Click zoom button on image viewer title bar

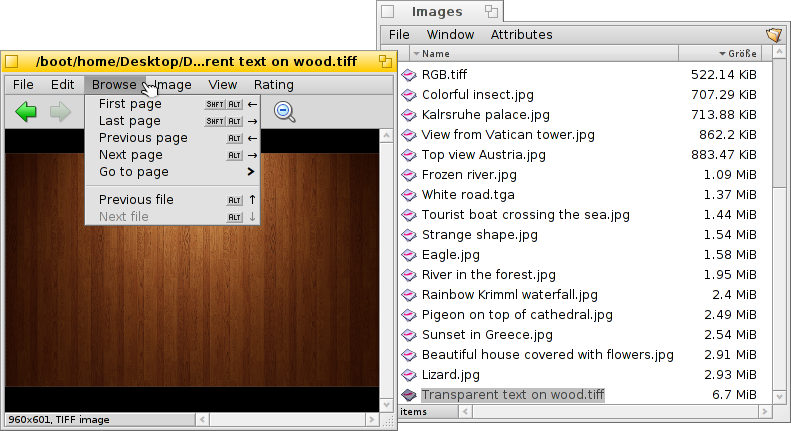coord(384,62)
